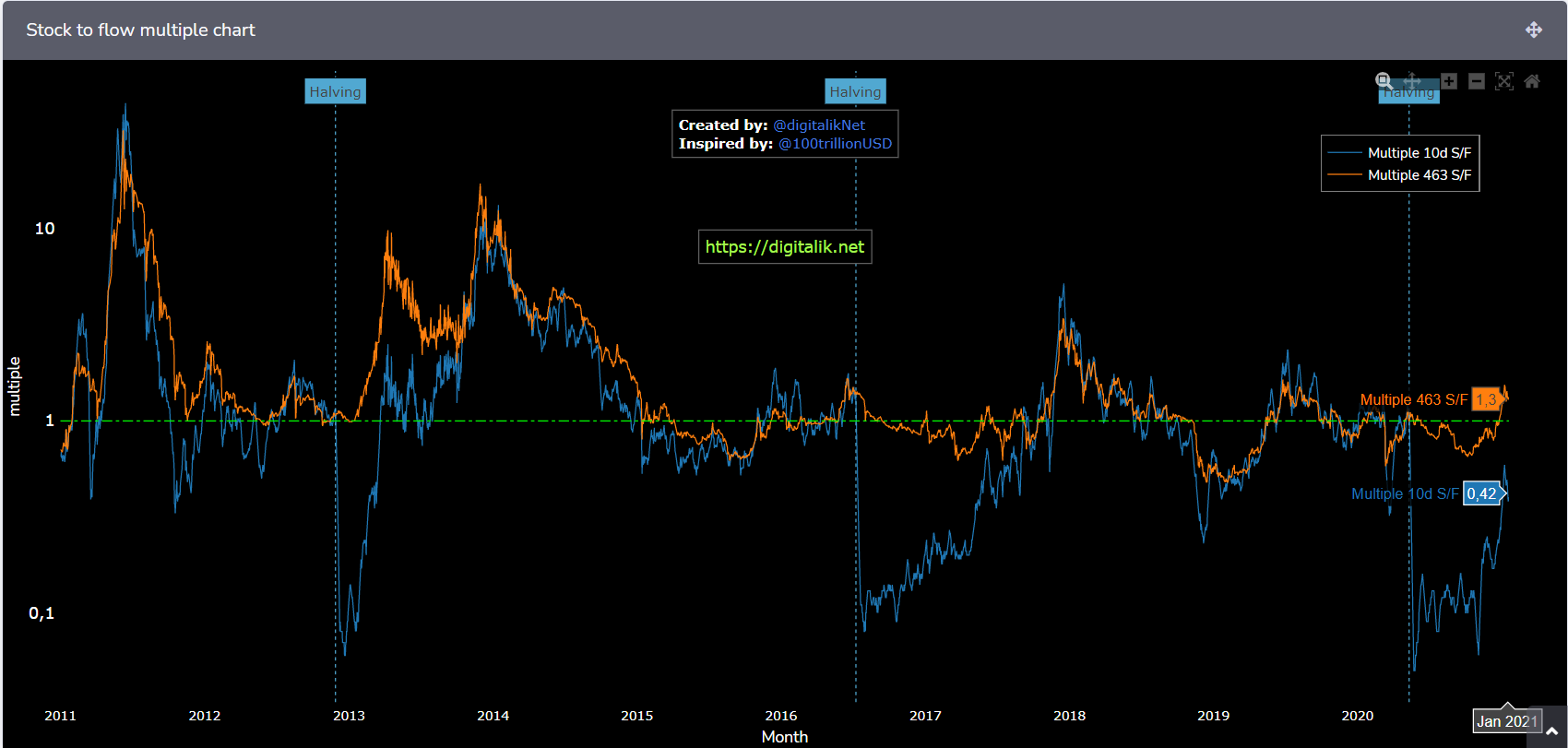Viewport: 1568px width, 748px height.
Task: Reset axes with the home icon
Action: (1532, 81)
